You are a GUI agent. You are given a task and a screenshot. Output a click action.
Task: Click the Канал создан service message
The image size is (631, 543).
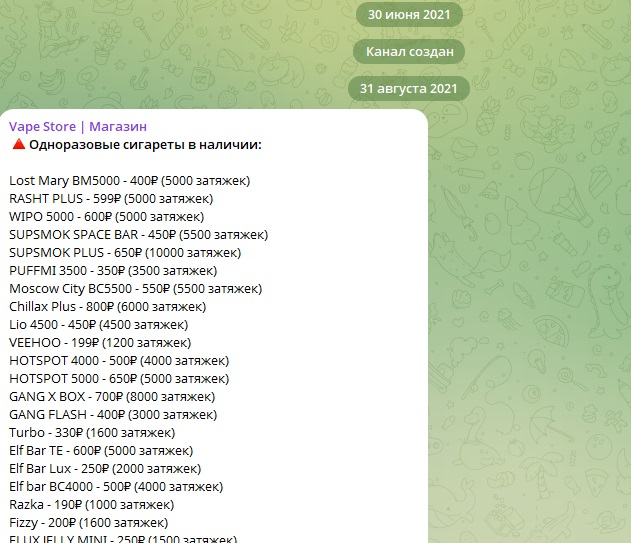click(x=409, y=52)
